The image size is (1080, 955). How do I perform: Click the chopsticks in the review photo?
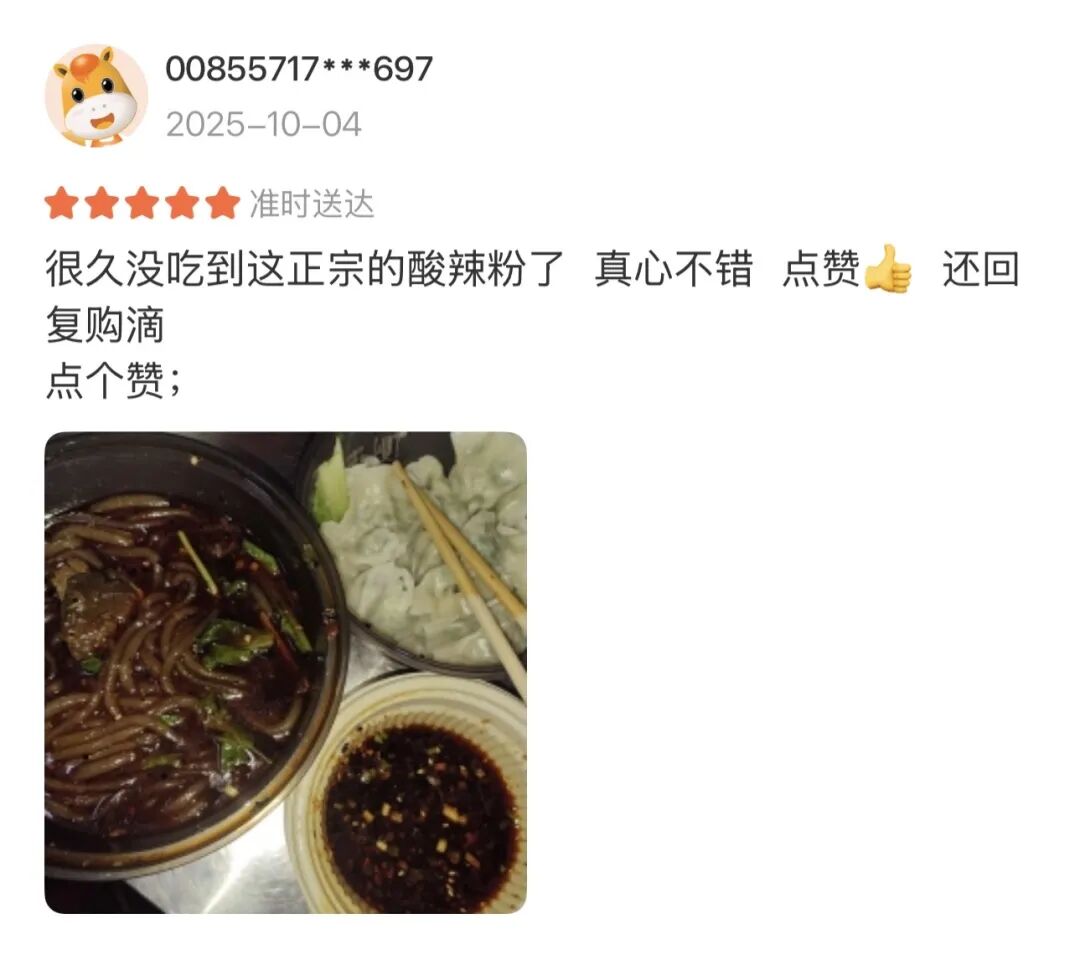click(x=458, y=571)
